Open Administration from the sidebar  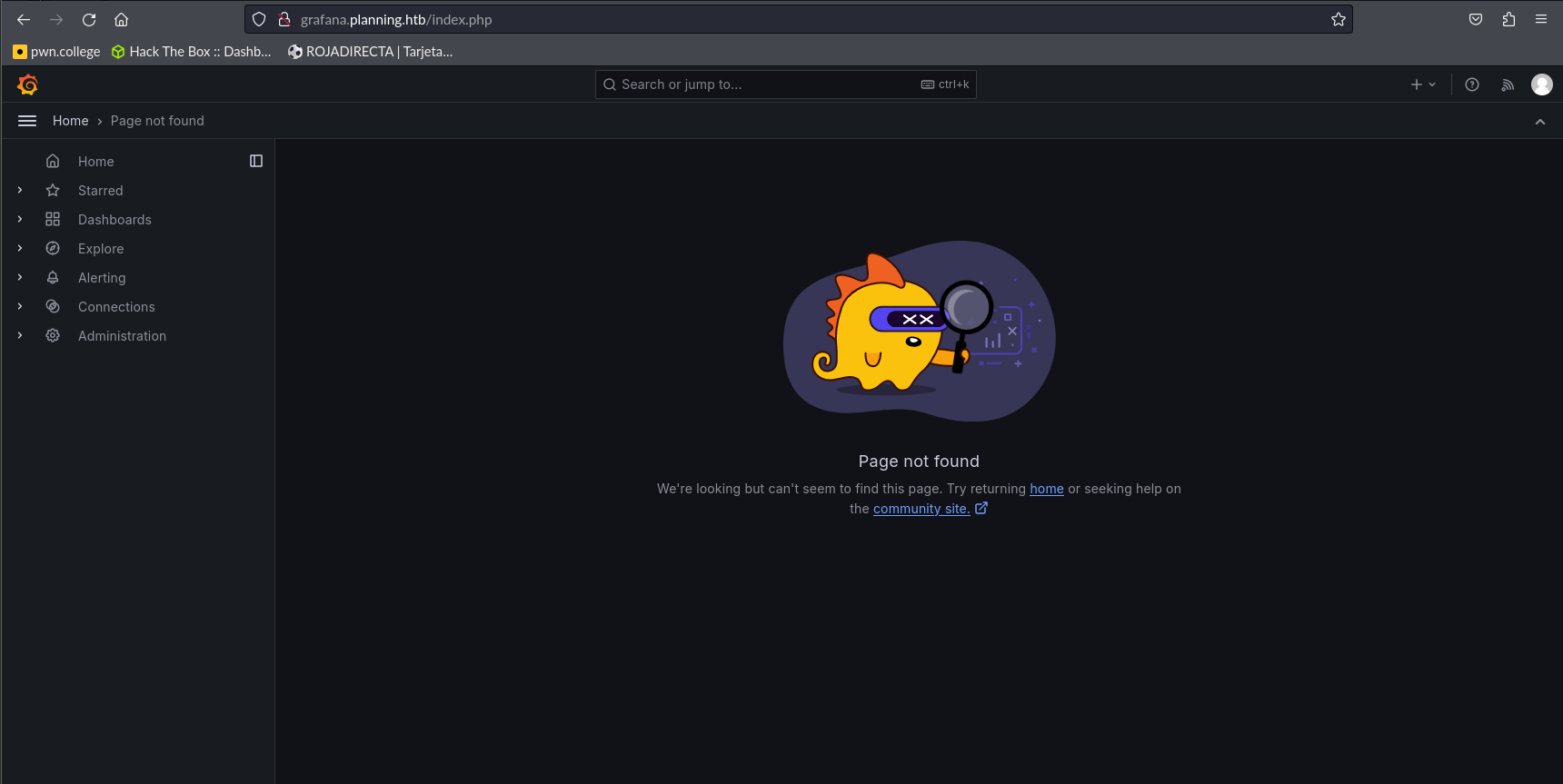[122, 335]
